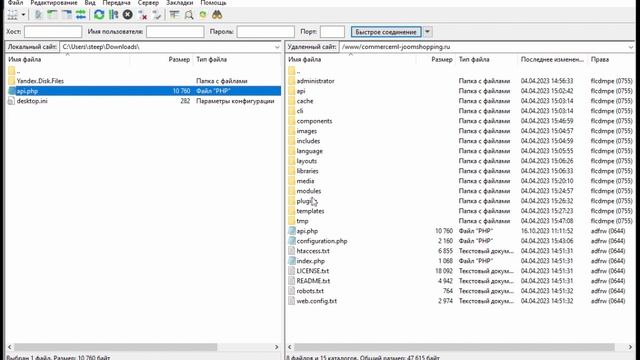Select remote file web.config.txt
The height and width of the screenshot is (360, 640).
(317, 301)
